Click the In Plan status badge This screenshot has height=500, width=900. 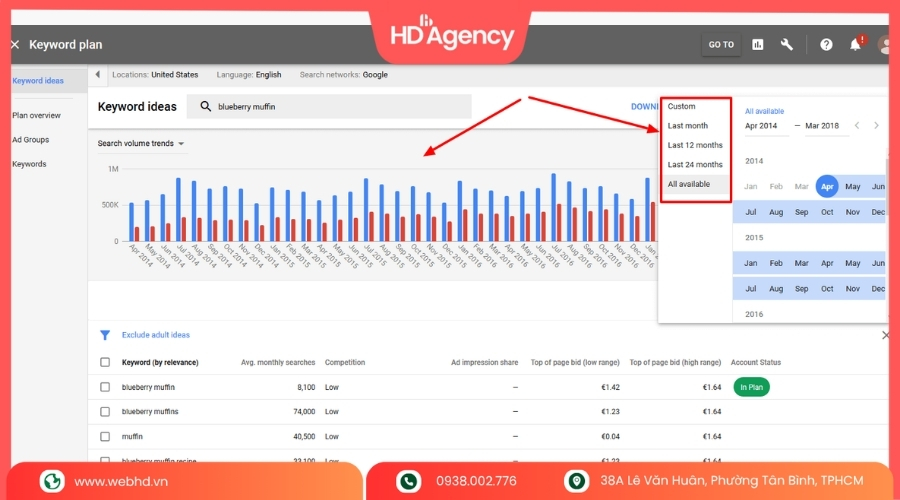click(x=751, y=387)
